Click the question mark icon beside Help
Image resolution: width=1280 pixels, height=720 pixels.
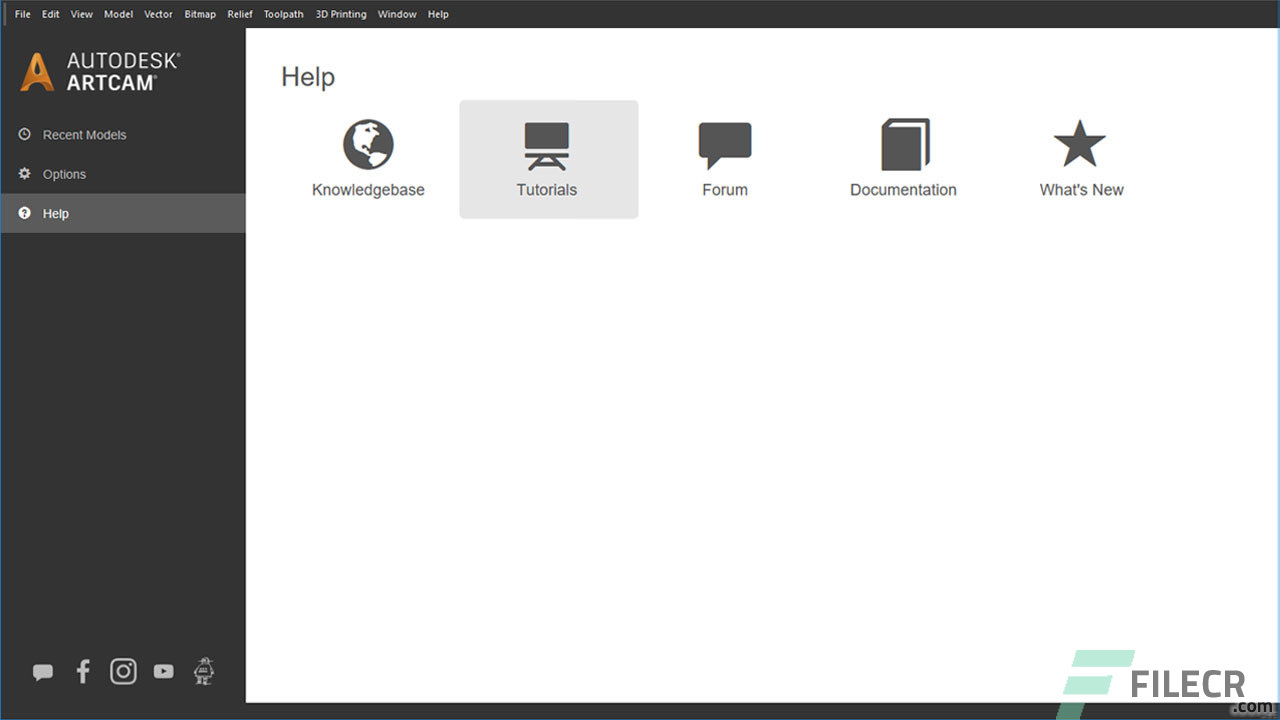pos(25,213)
